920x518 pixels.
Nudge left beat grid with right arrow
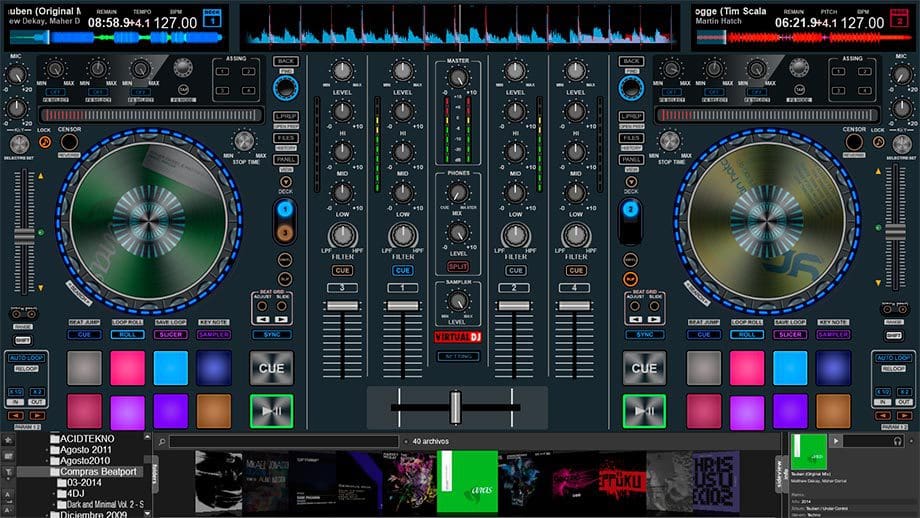tap(281, 320)
